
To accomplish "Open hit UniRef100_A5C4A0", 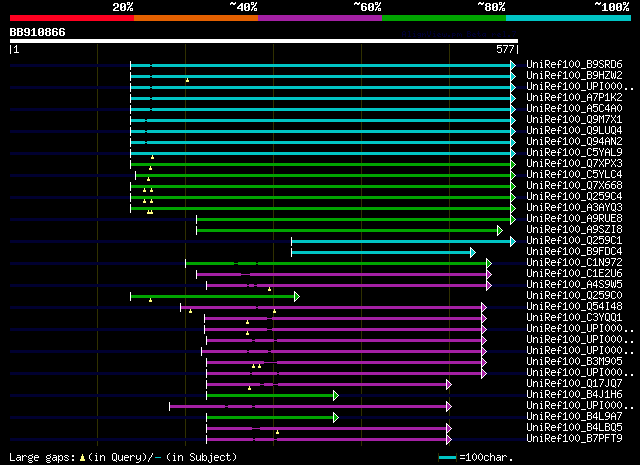I will (574, 108).
